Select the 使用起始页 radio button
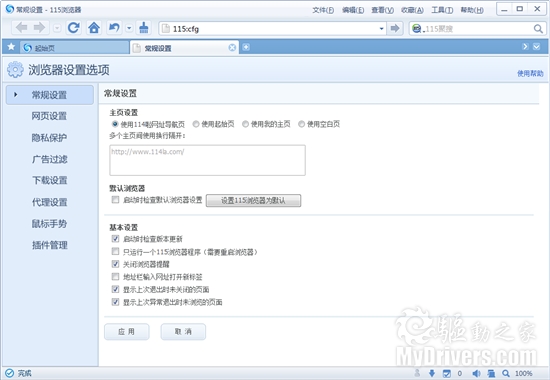 [196, 124]
